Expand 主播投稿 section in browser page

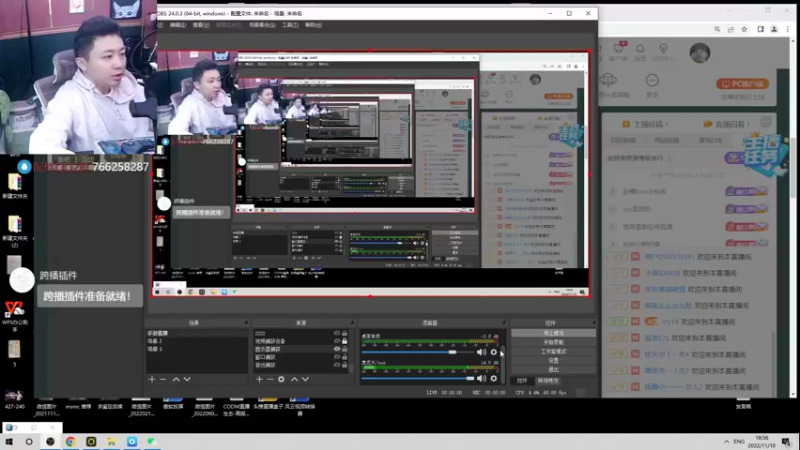coord(645,124)
